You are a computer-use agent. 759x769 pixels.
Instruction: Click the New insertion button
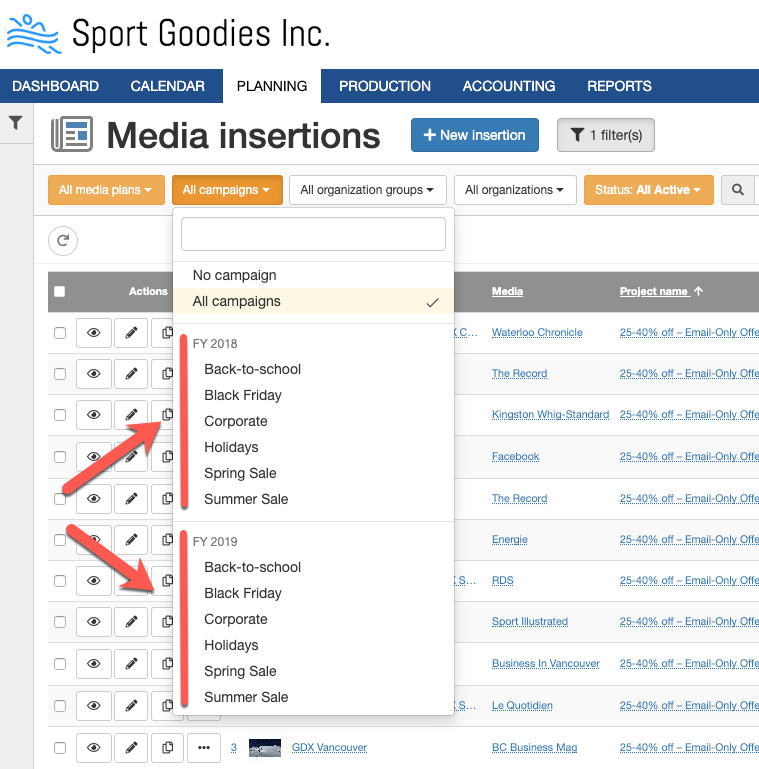[474, 135]
